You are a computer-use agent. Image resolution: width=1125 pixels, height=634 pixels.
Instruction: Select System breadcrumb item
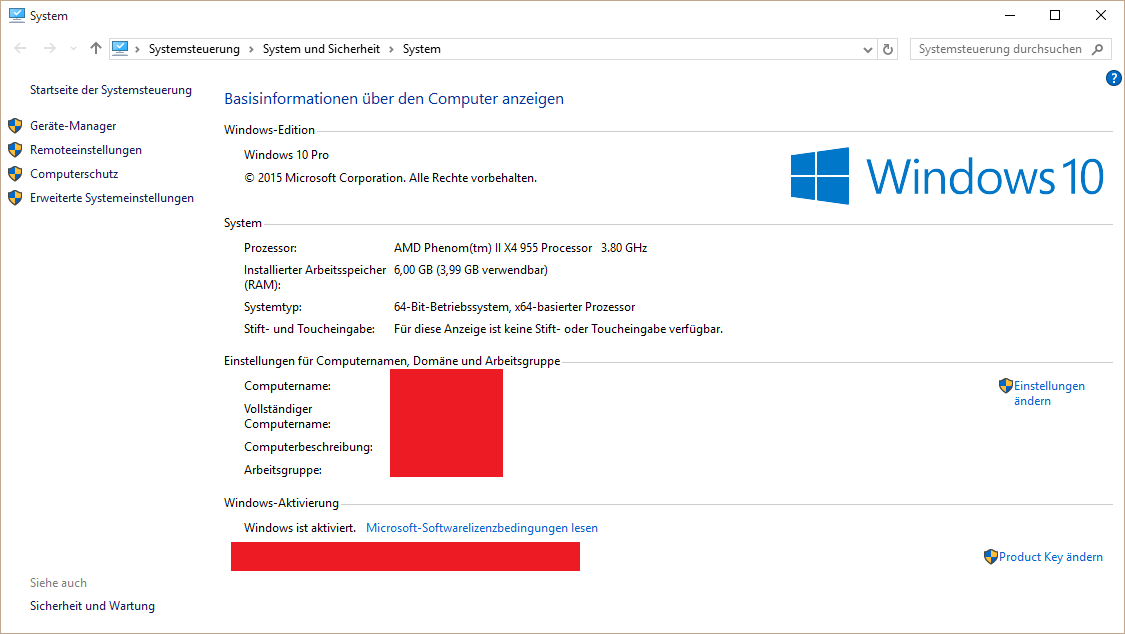pos(421,49)
